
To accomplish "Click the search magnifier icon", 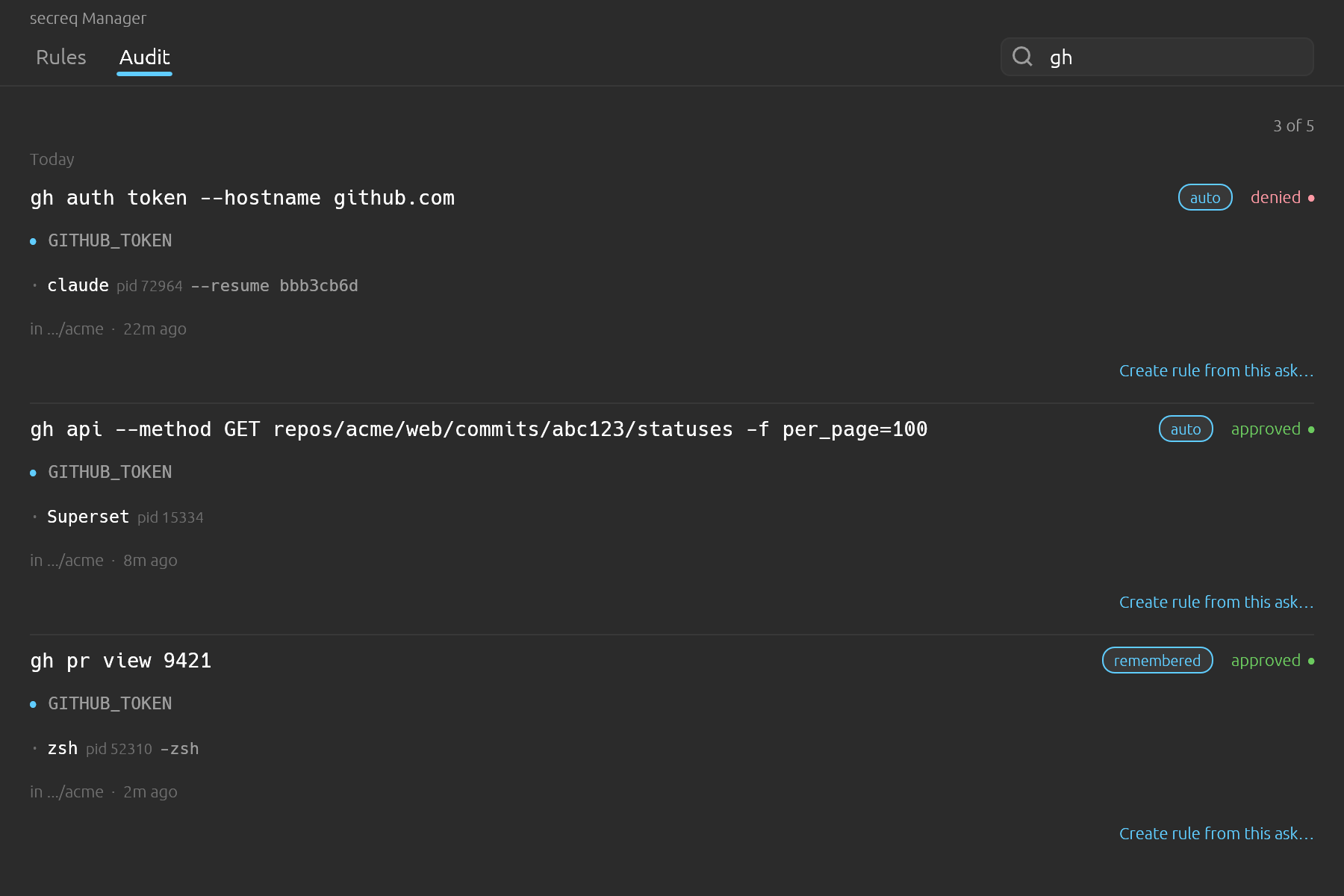I will (x=1022, y=57).
